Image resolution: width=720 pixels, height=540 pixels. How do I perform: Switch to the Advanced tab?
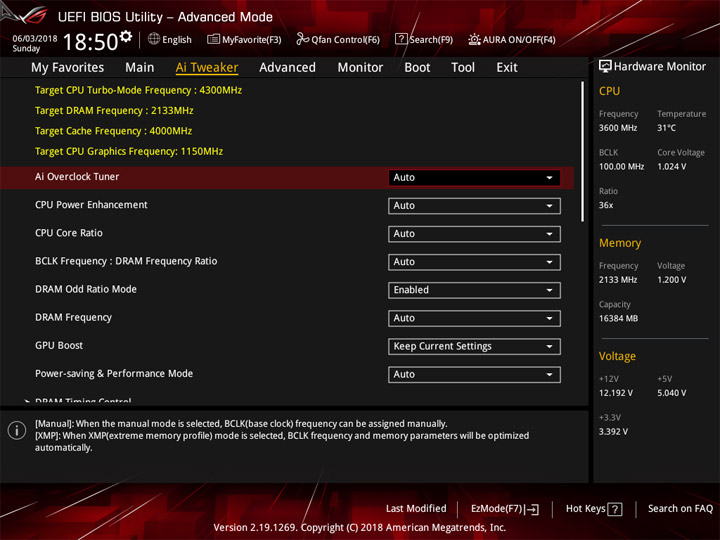pyautogui.click(x=287, y=68)
